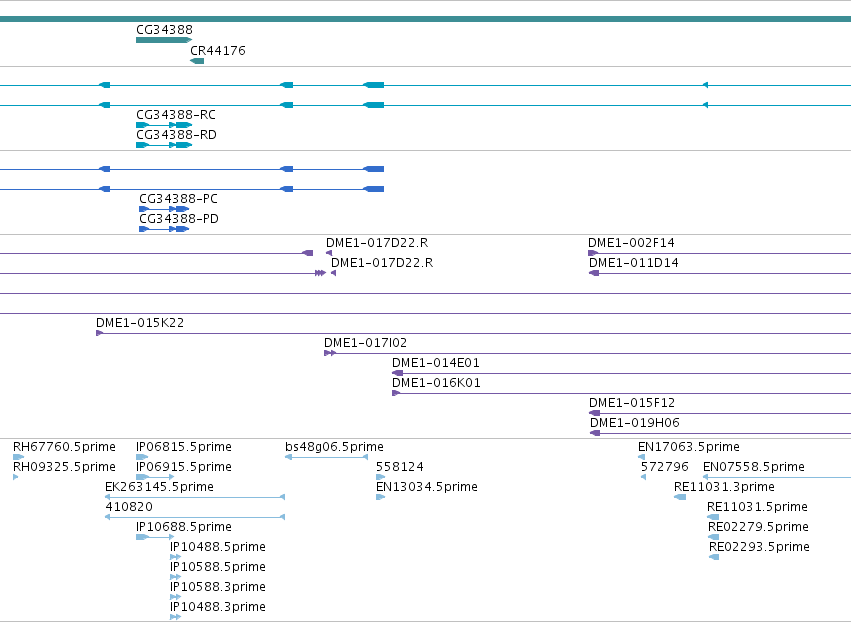Click the 410820 feature line
Screen dimensions: 851x622
point(195,517)
